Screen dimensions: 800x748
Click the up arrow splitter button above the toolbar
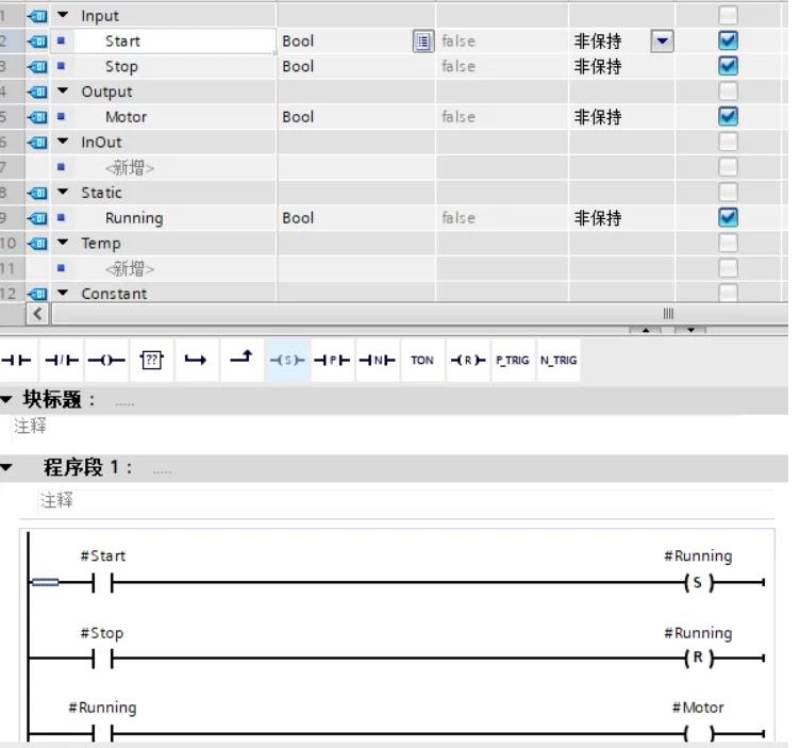645,331
